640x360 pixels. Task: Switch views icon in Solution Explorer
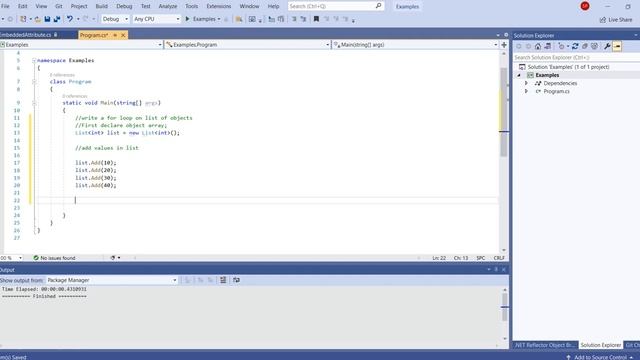pos(547,47)
